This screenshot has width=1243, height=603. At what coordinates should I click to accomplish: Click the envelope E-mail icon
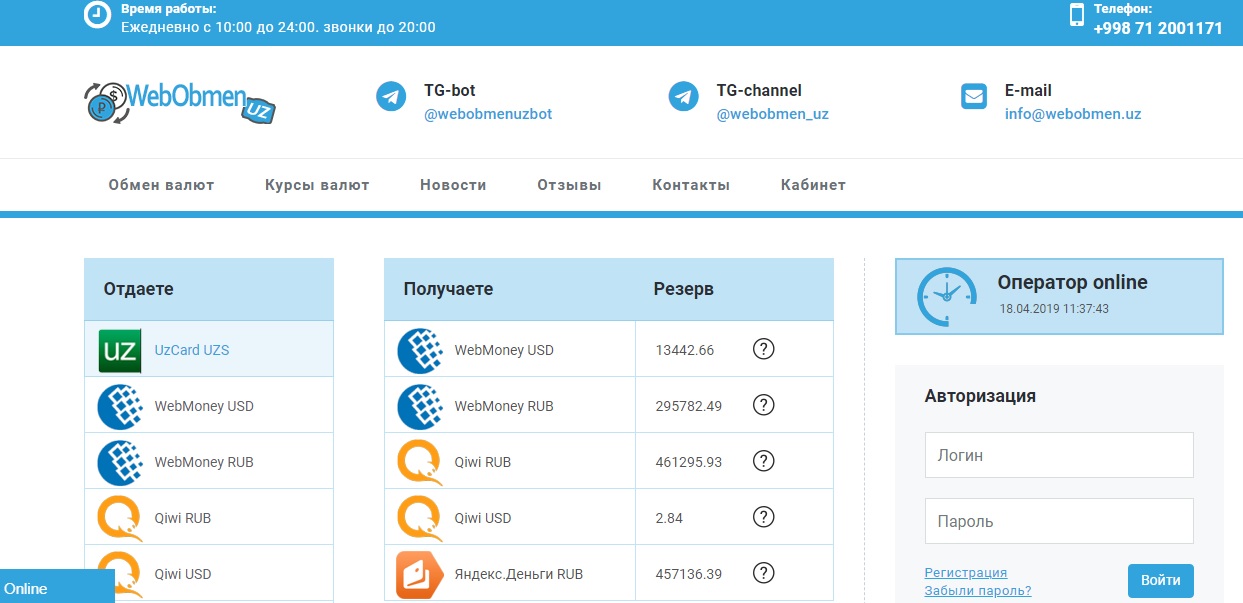pos(973,97)
